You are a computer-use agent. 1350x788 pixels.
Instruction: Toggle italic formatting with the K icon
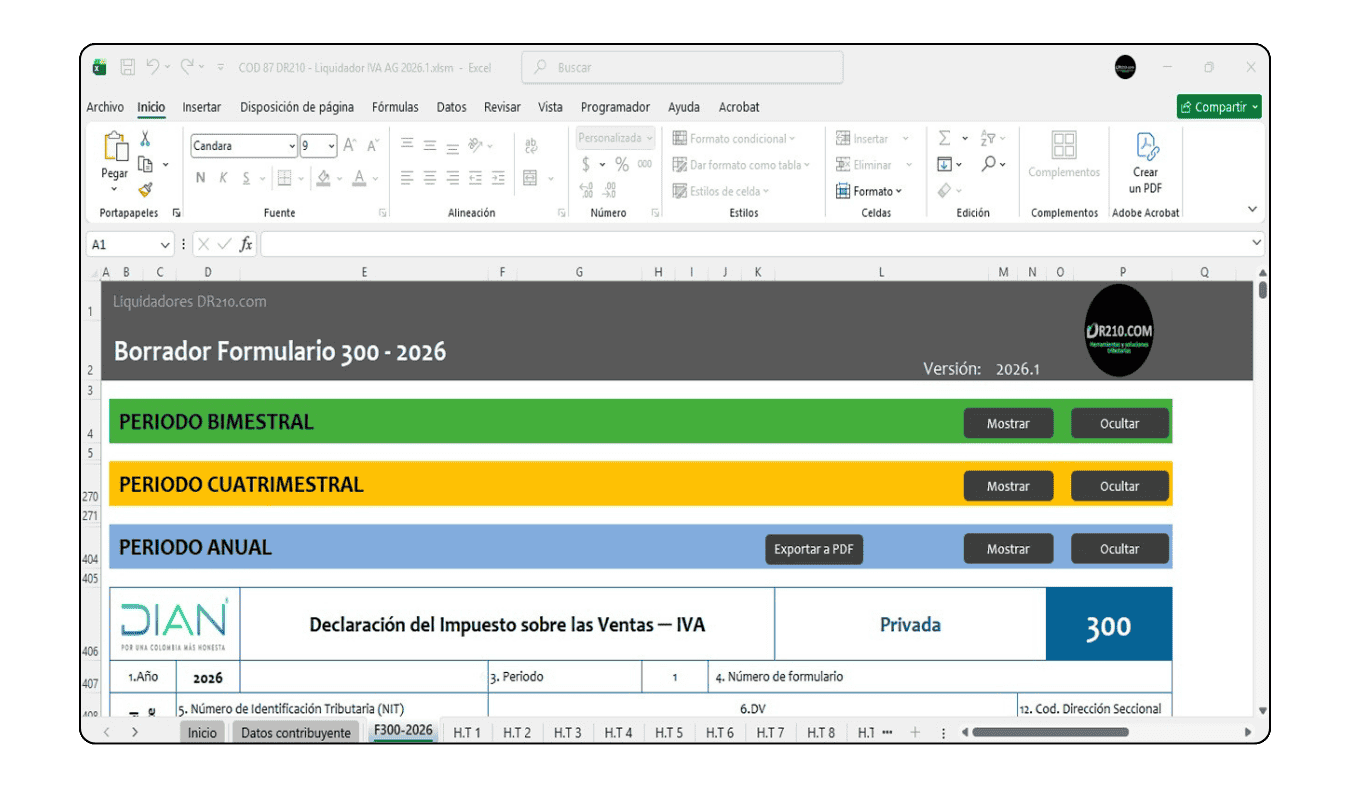224,176
